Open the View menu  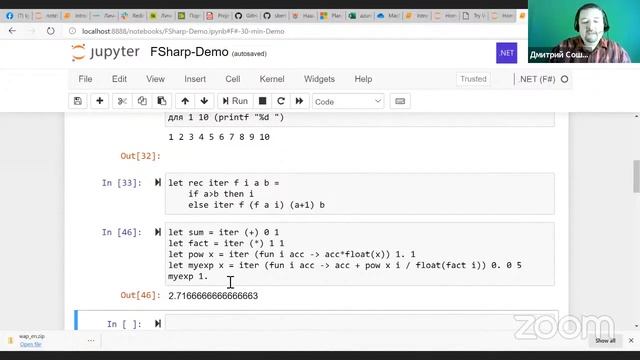tap(155, 79)
